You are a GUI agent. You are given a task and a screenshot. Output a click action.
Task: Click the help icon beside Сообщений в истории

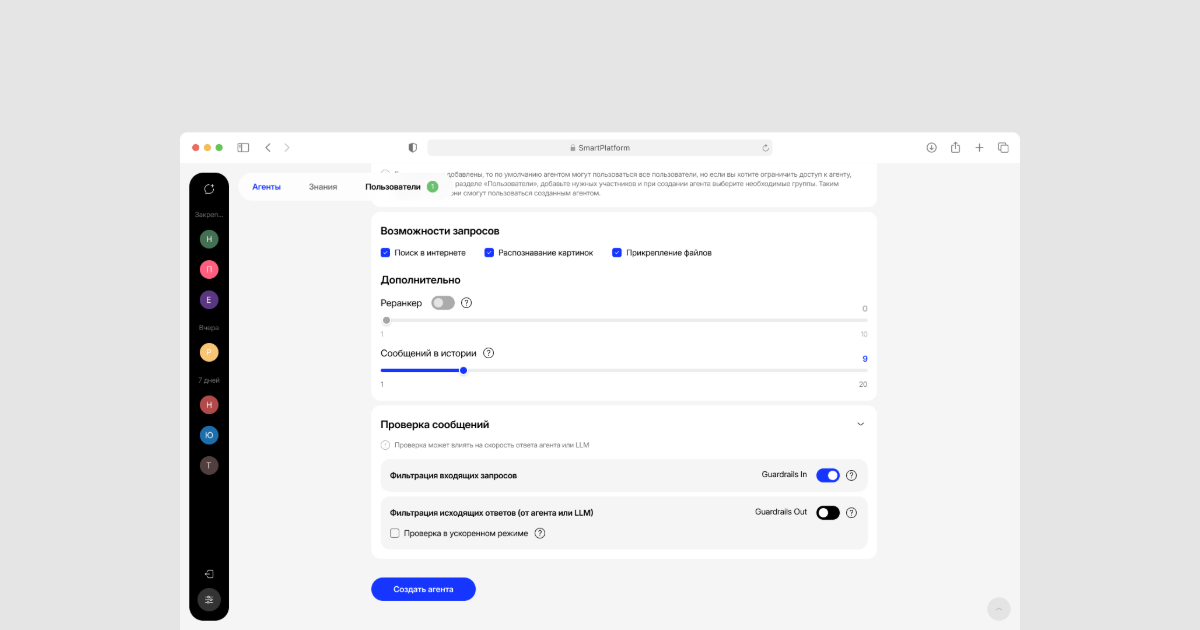(x=489, y=353)
